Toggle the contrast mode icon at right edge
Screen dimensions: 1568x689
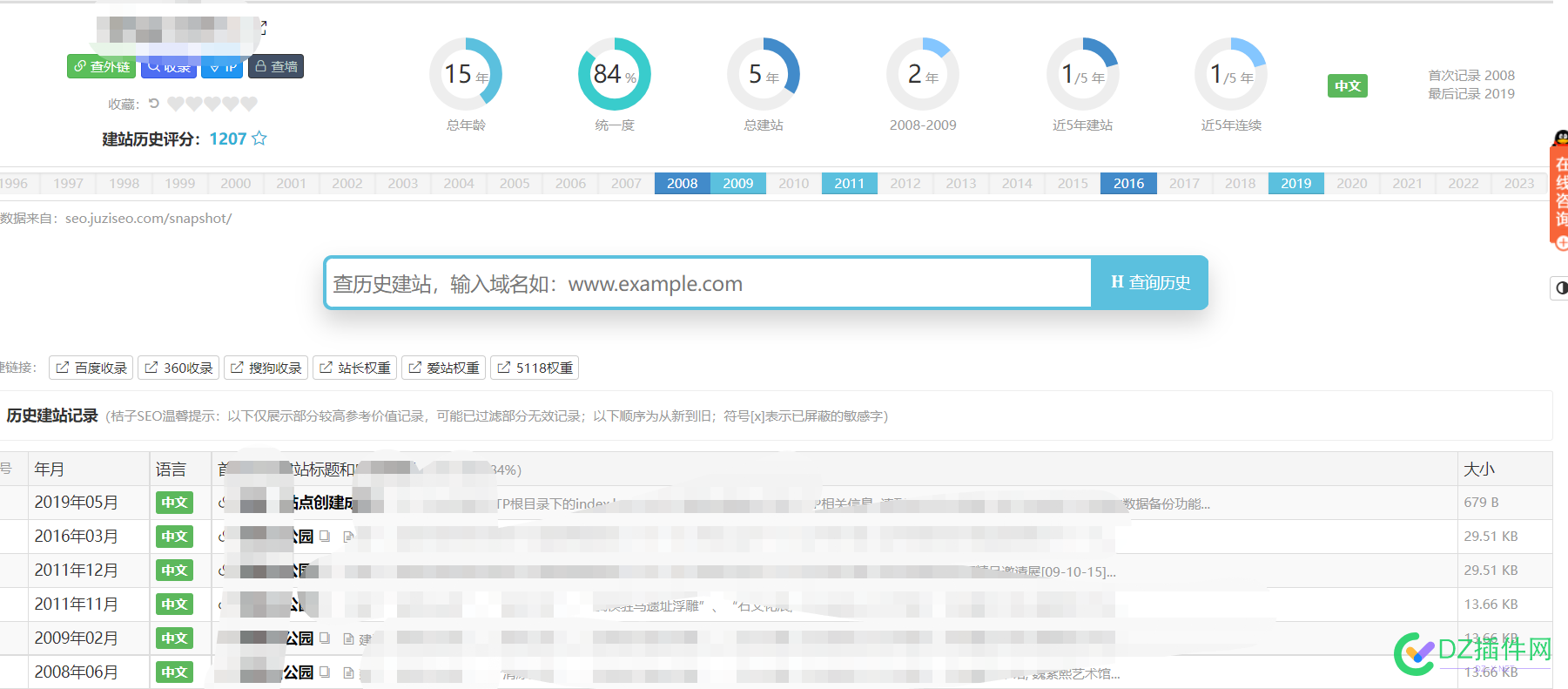coord(1560,287)
